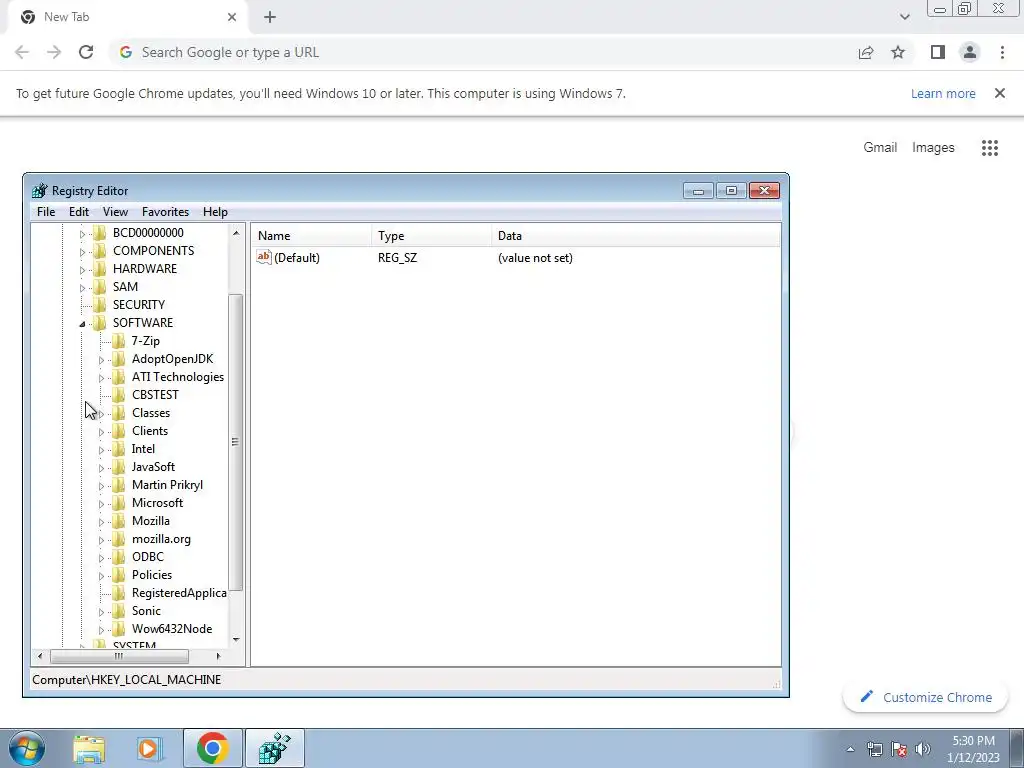This screenshot has height=768, width=1024.
Task: Open a new Chrome tab with plus
Action: click(x=270, y=17)
